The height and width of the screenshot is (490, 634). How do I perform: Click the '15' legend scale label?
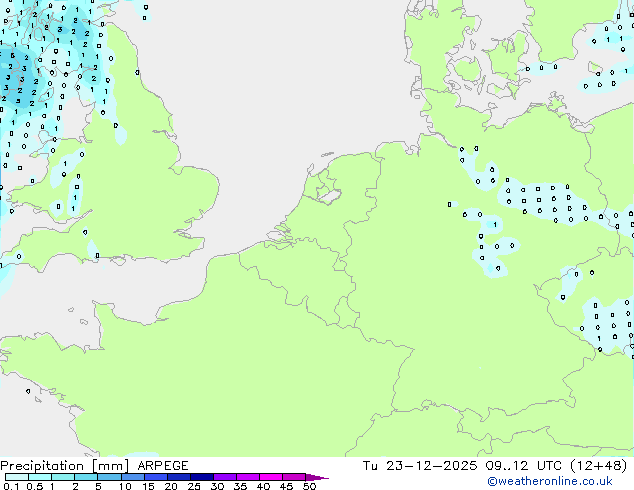point(148,486)
